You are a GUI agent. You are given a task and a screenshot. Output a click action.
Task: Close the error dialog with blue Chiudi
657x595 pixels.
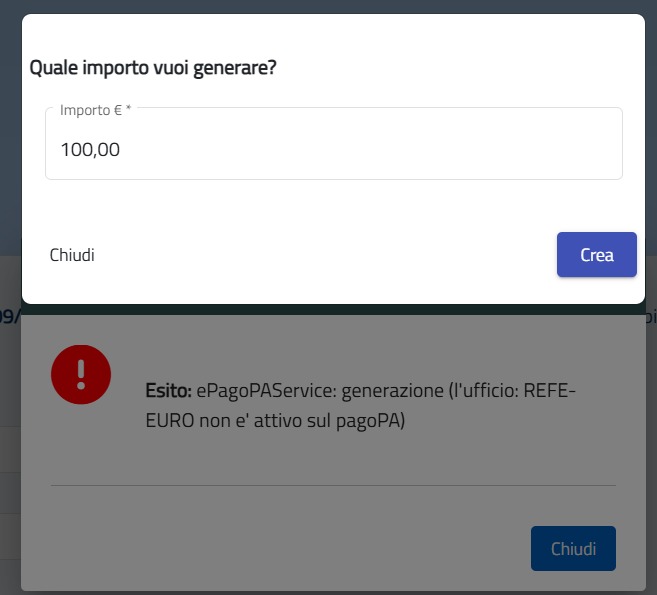point(573,548)
